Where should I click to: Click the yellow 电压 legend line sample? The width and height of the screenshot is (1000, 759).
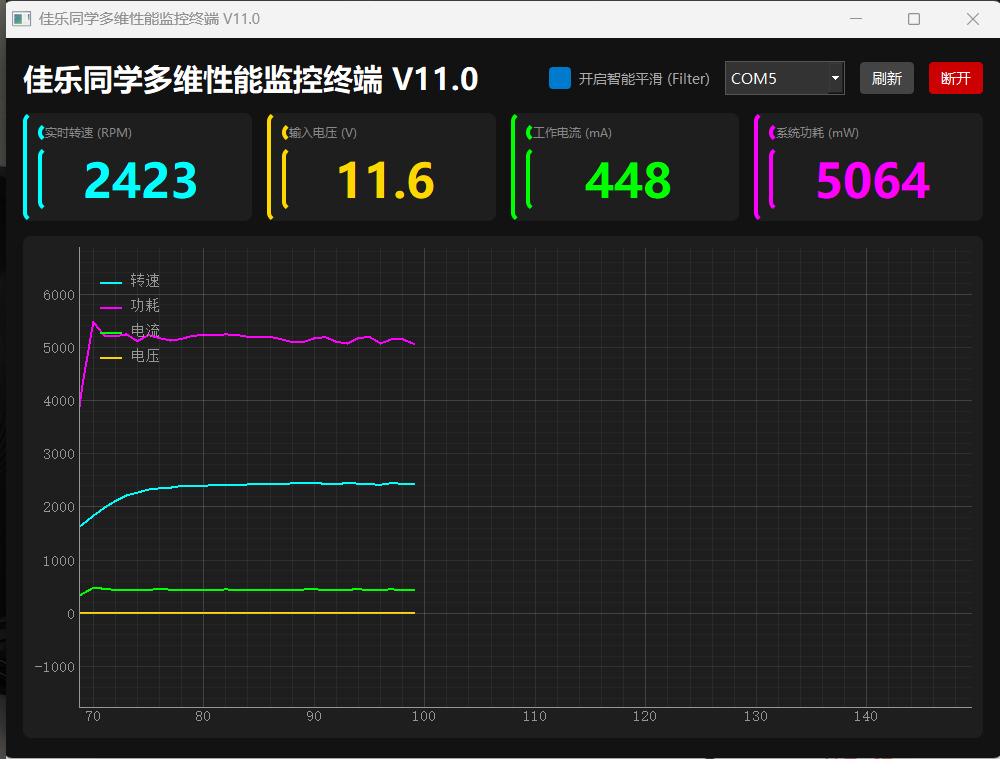111,358
